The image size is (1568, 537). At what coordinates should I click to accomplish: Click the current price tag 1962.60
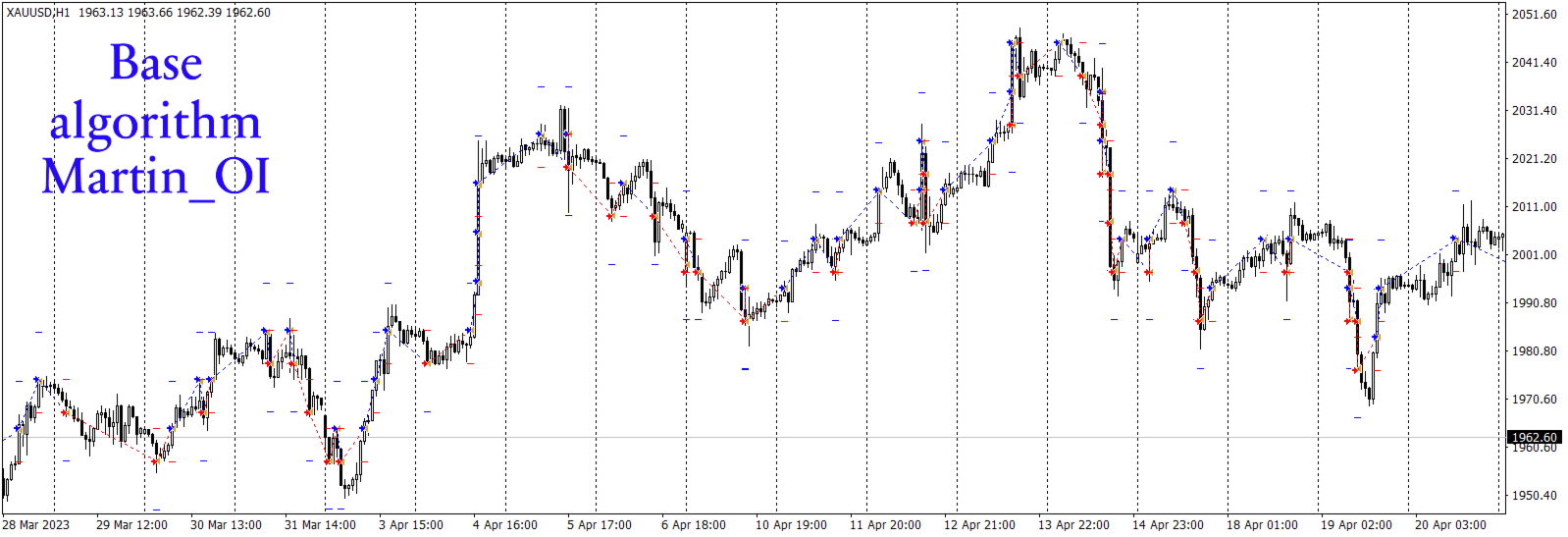pos(1534,438)
